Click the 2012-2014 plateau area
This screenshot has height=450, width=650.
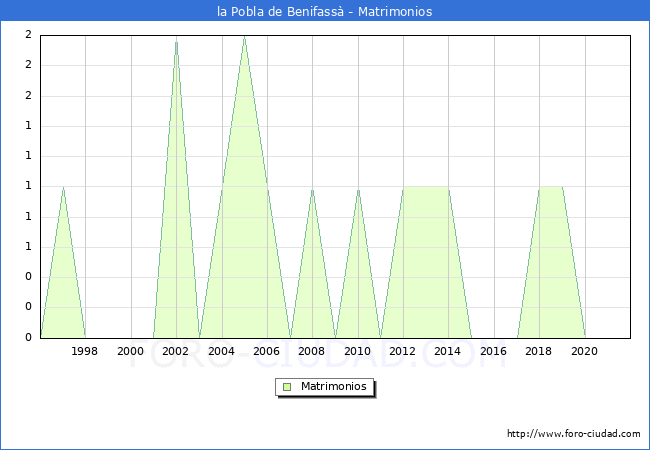coord(426,262)
